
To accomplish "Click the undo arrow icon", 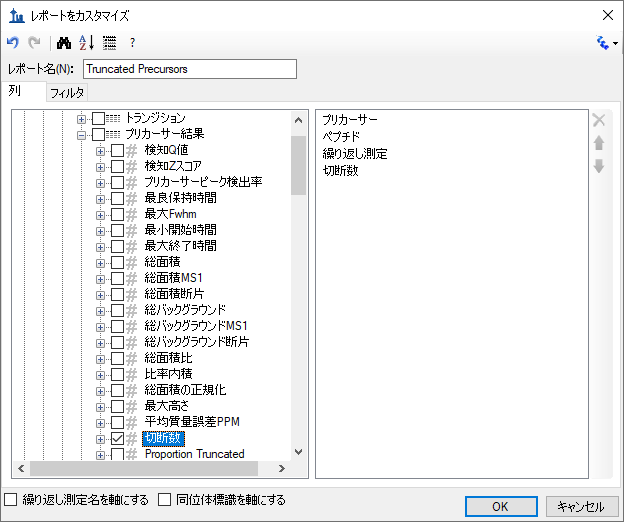I will [x=13, y=43].
